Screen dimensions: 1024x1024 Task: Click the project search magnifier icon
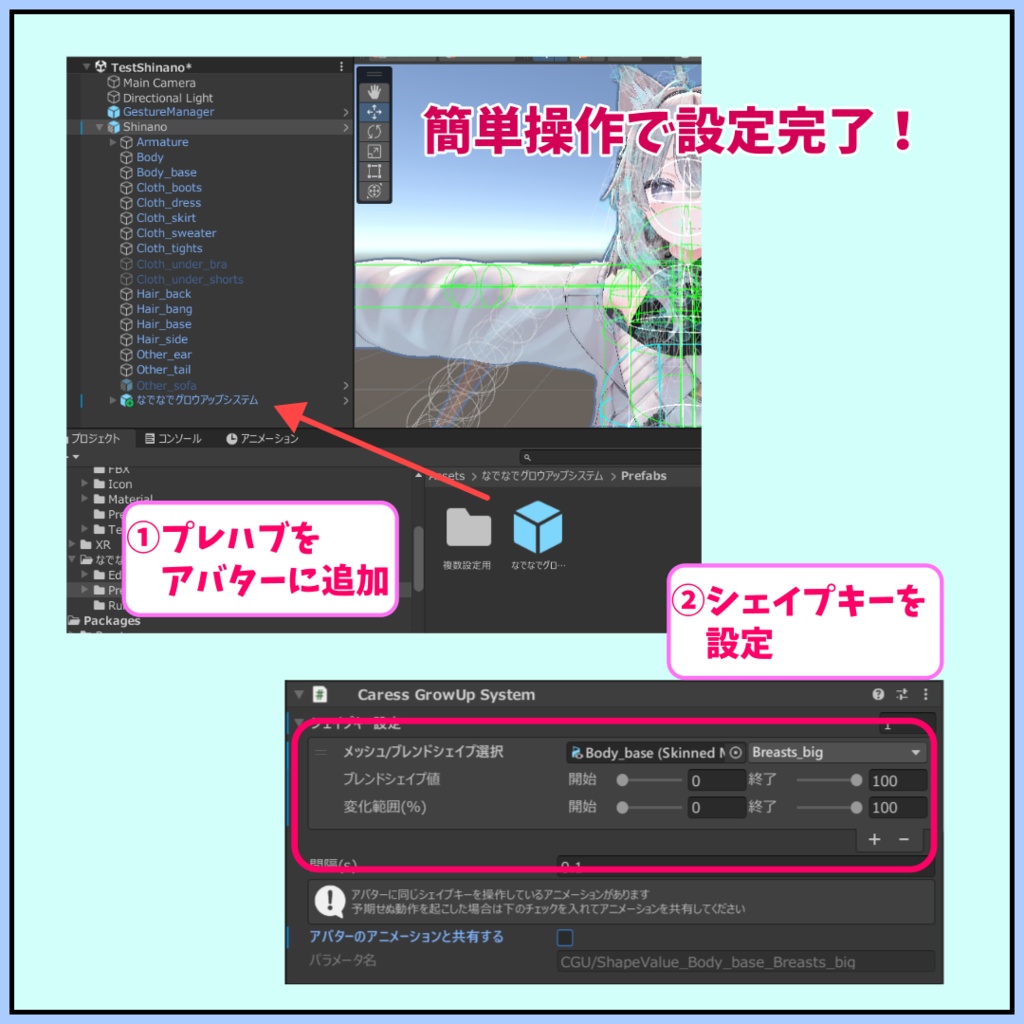[x=527, y=457]
